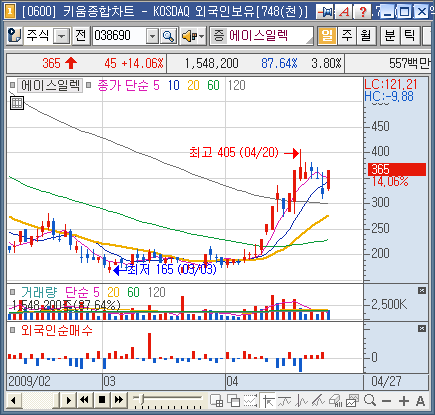435x415 pixels.
Task: Click the 증 margin indicator button
Action: click(219, 36)
